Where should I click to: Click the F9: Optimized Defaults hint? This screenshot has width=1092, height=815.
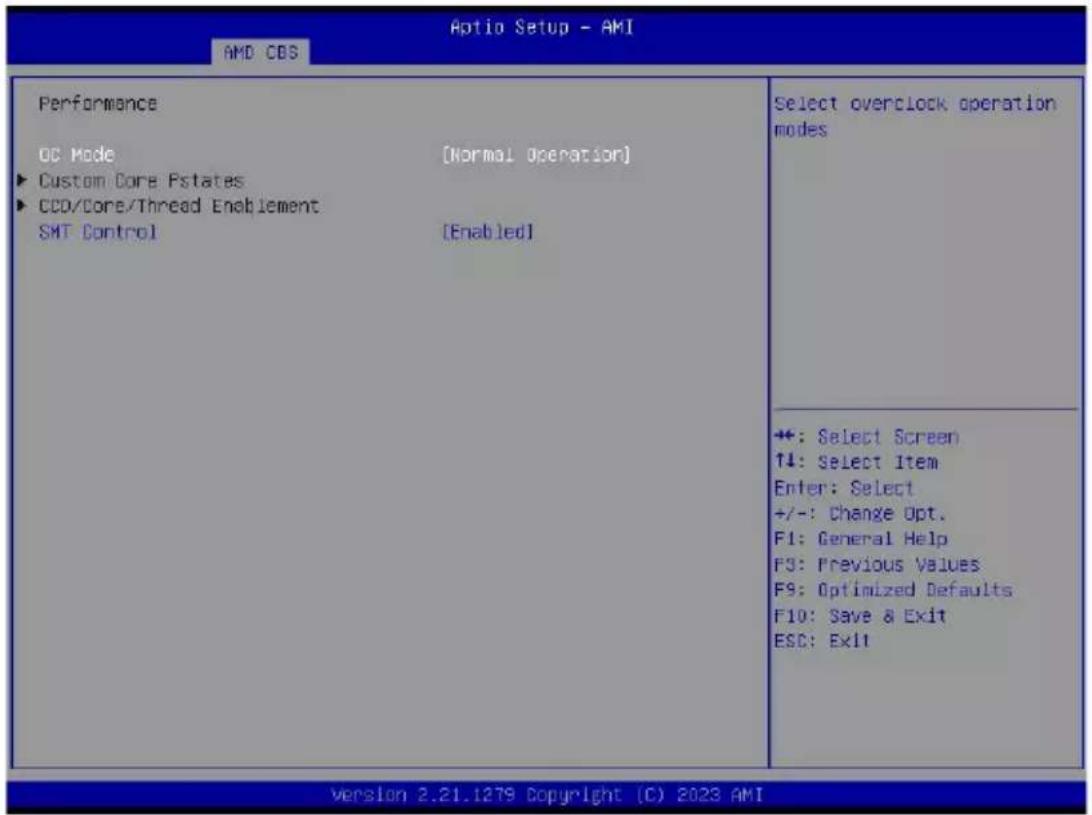pyautogui.click(x=893, y=590)
